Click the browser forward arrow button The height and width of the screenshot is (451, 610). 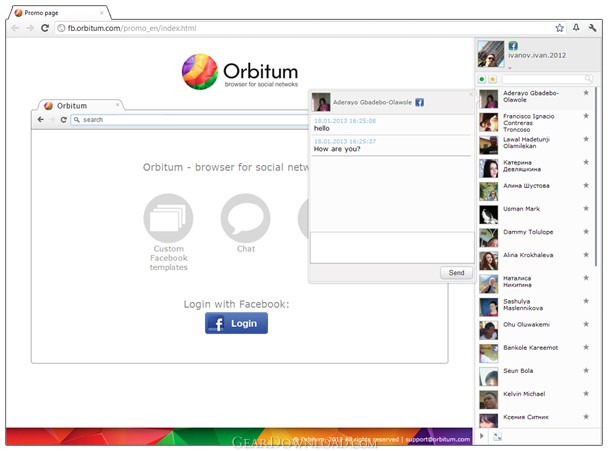[x=30, y=28]
